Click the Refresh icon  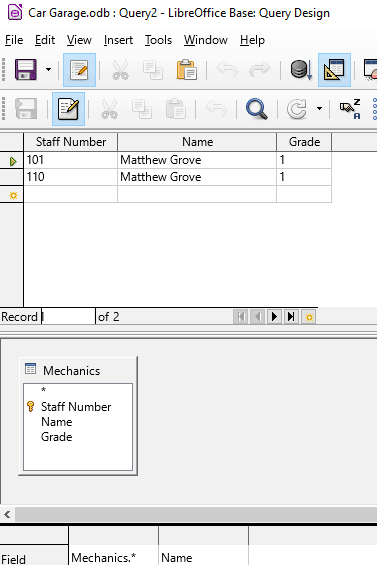pyautogui.click(x=297, y=109)
